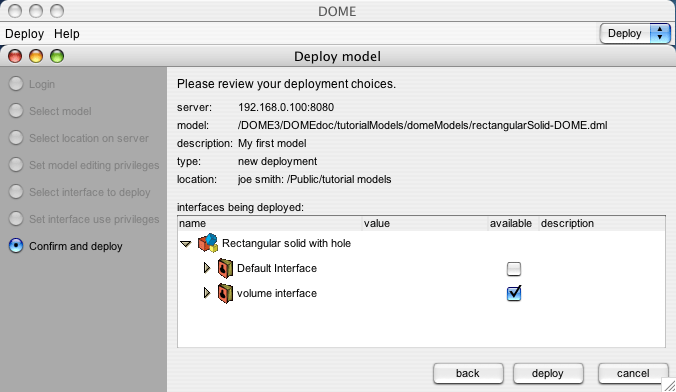This screenshot has width=676, height=392.
Task: Click the type value new deployment
Action: [278, 161]
